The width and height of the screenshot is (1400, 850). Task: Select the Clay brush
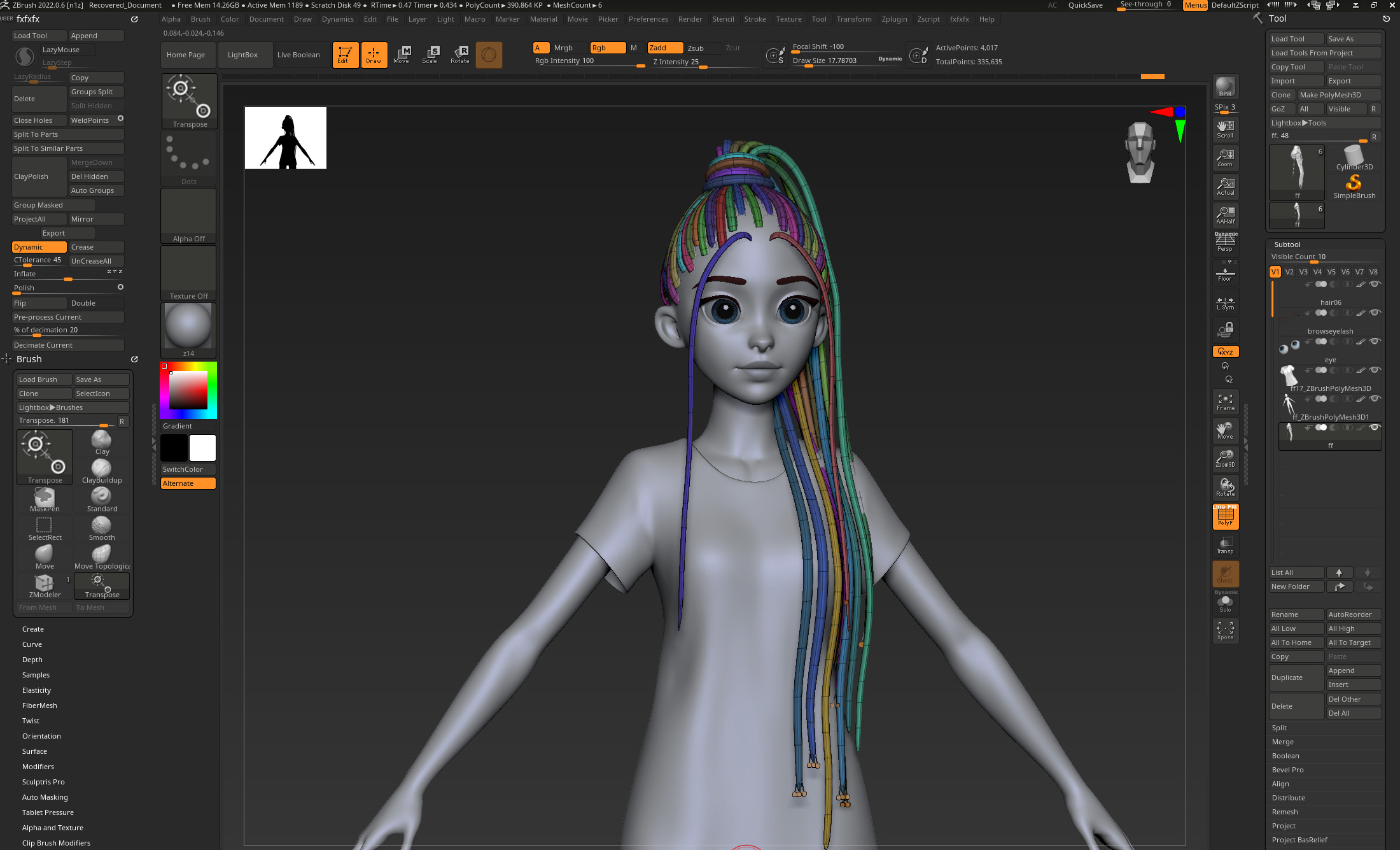(102, 443)
